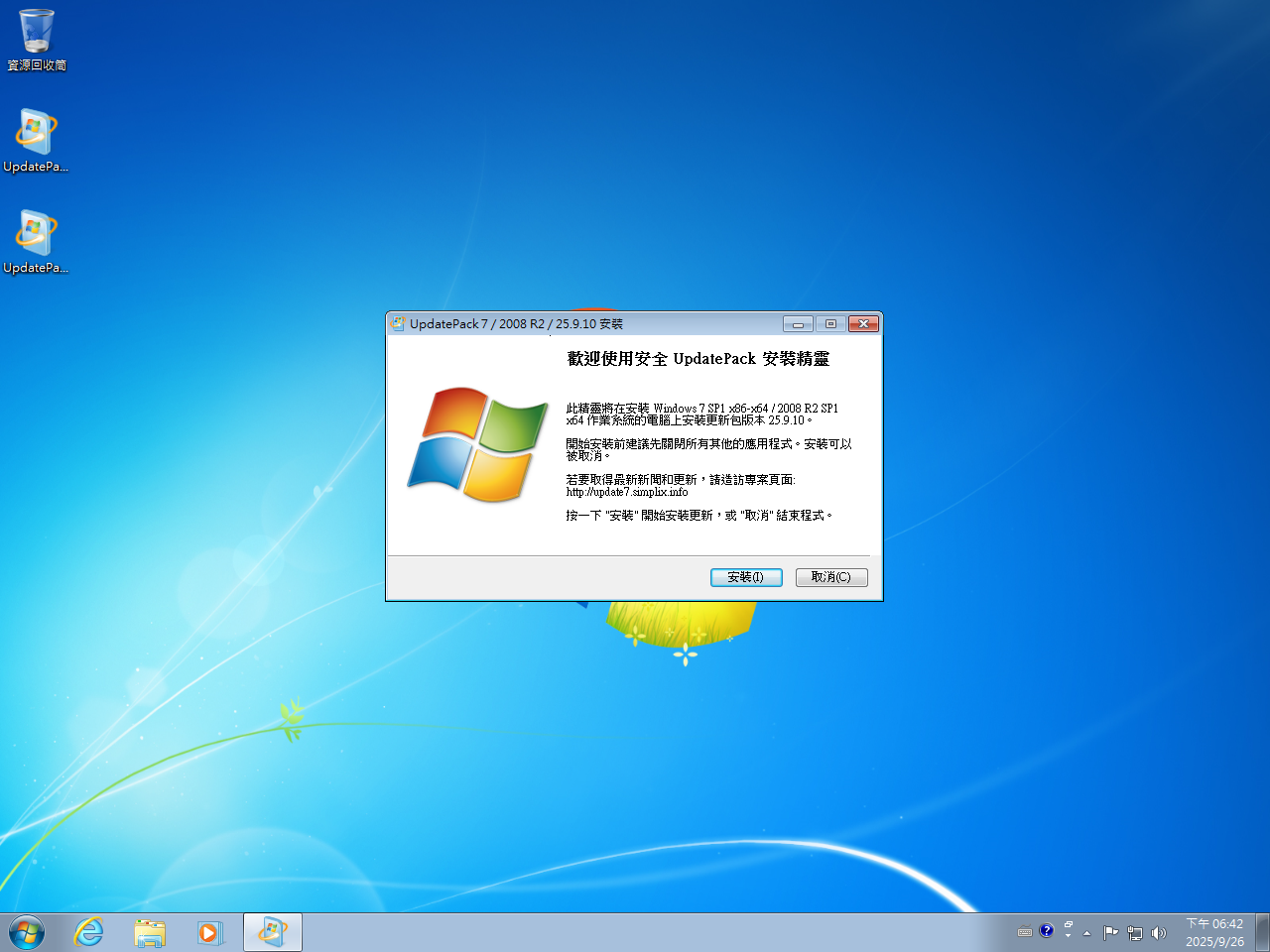This screenshot has height=952, width=1270.
Task: Click the 歡迎使用安全 UpdatePack 安裝精靈 heading
Action: pyautogui.click(x=698, y=359)
